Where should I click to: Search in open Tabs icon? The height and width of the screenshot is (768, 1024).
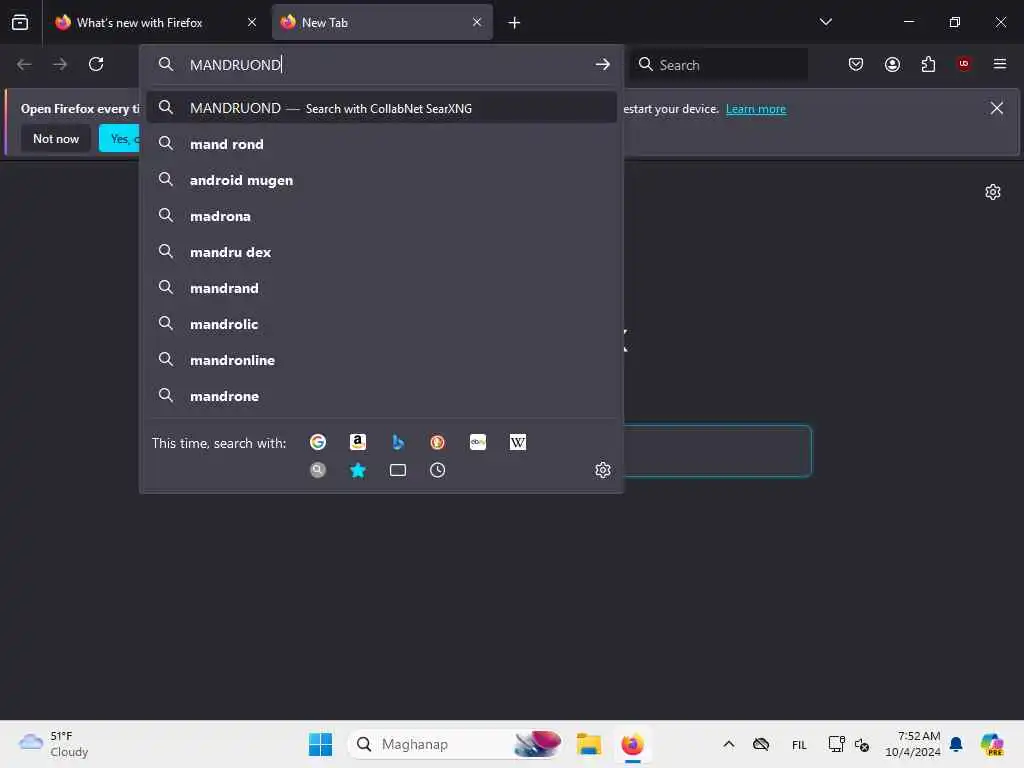pyautogui.click(x=398, y=470)
